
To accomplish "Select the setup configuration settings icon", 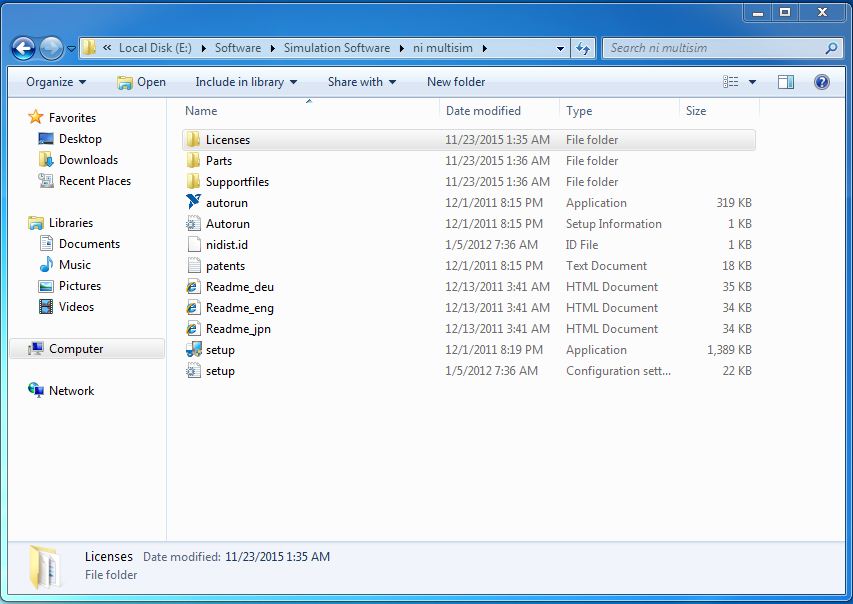I will click(193, 371).
